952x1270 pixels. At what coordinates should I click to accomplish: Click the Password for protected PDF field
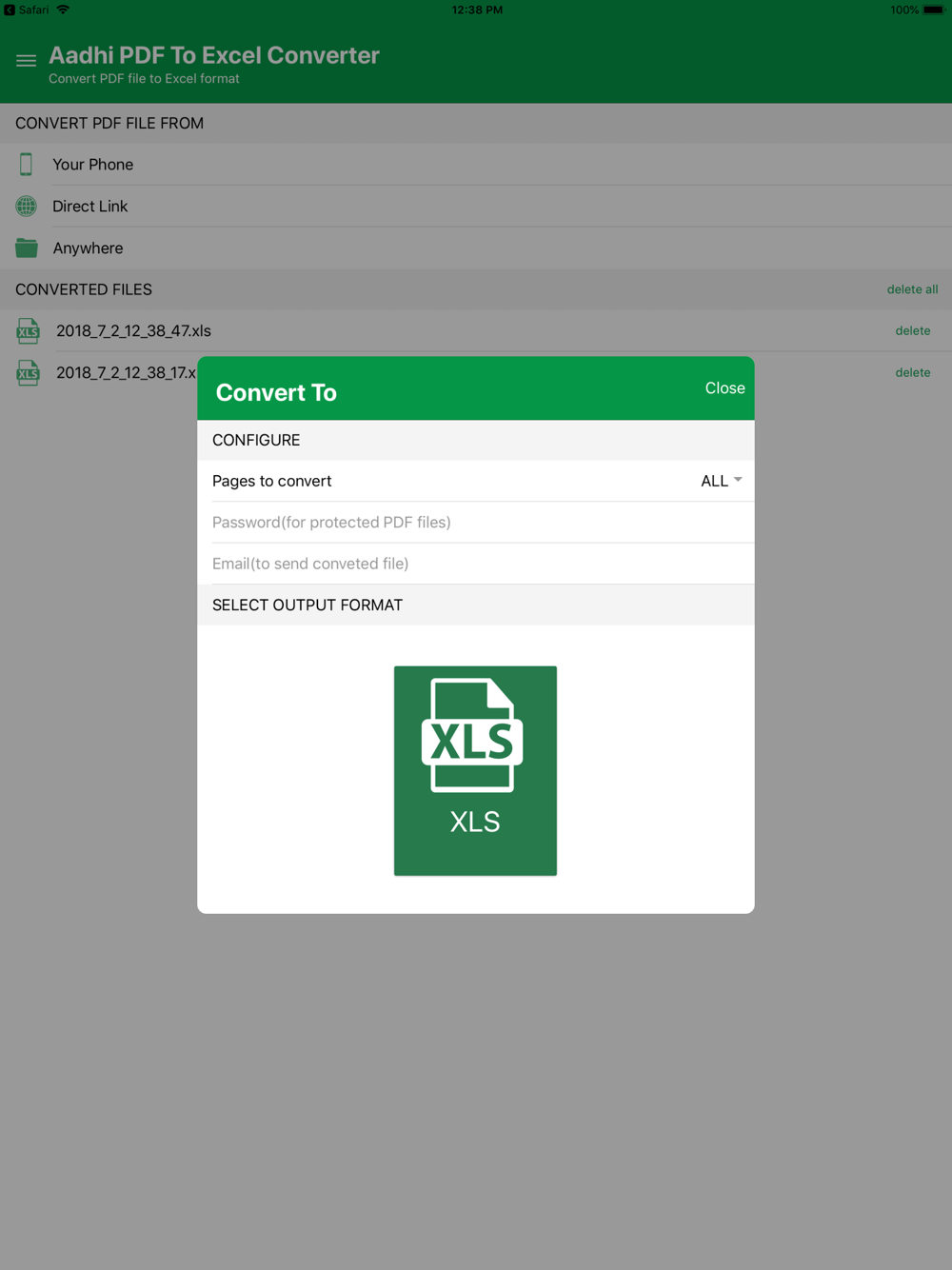[476, 522]
